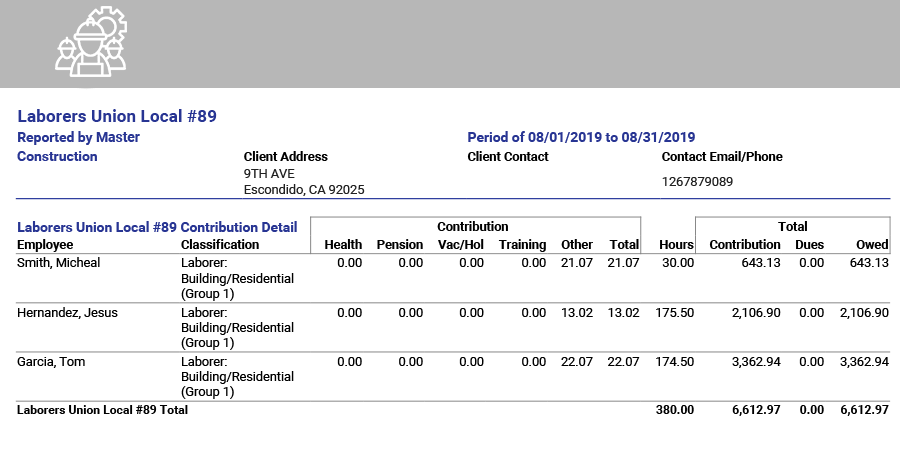Click the reporting period date range

pyautogui.click(x=581, y=137)
